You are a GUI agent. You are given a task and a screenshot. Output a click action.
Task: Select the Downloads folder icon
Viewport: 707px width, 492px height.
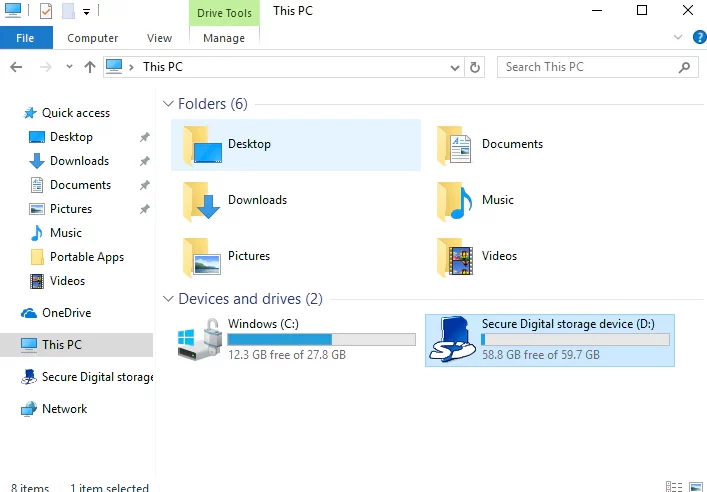(202, 201)
